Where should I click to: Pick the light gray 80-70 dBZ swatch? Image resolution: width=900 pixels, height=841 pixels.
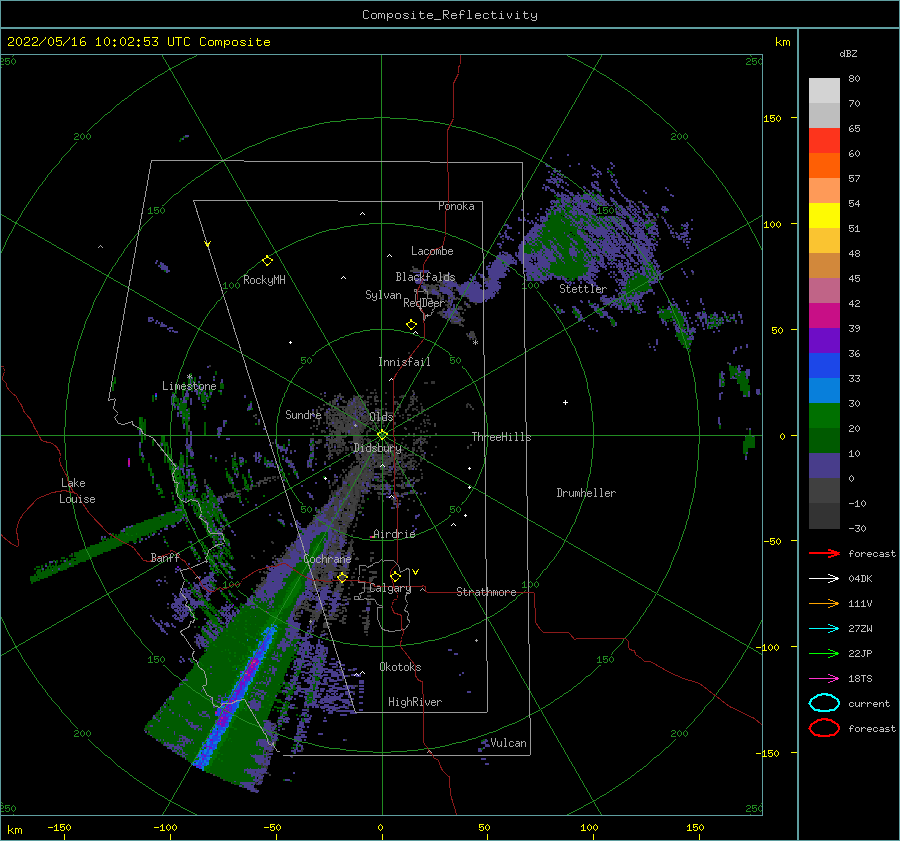824,91
